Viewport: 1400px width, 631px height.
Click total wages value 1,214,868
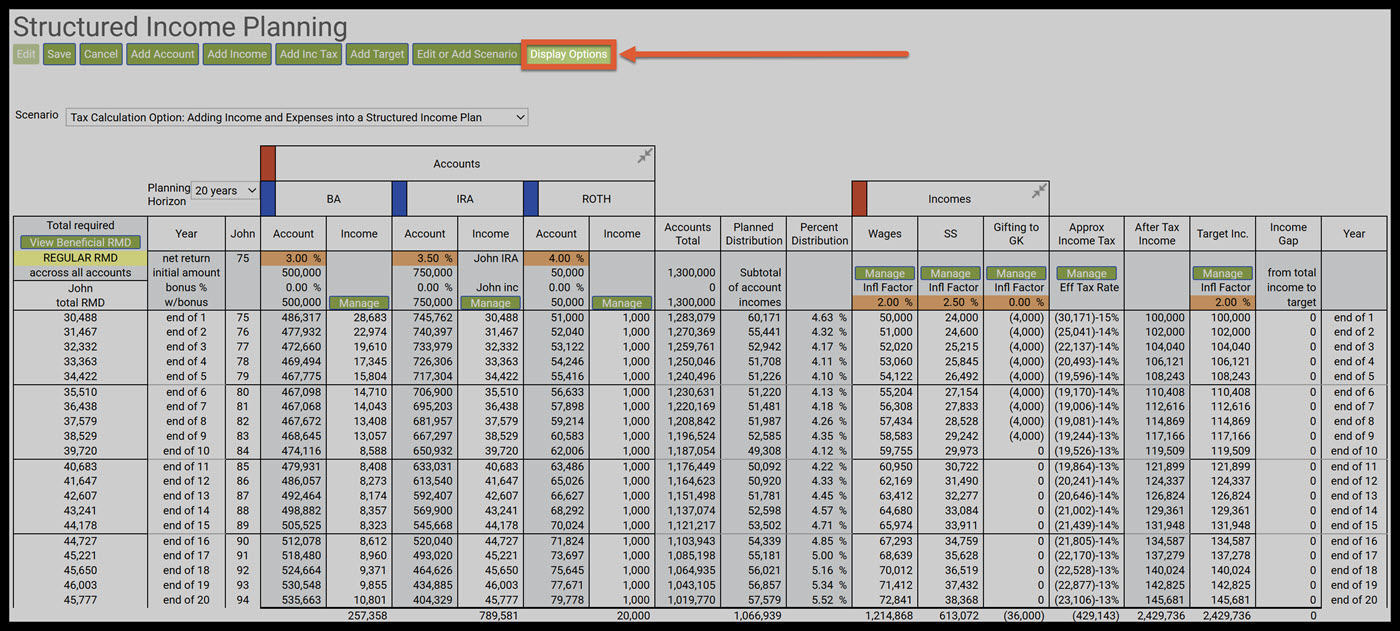pos(888,616)
